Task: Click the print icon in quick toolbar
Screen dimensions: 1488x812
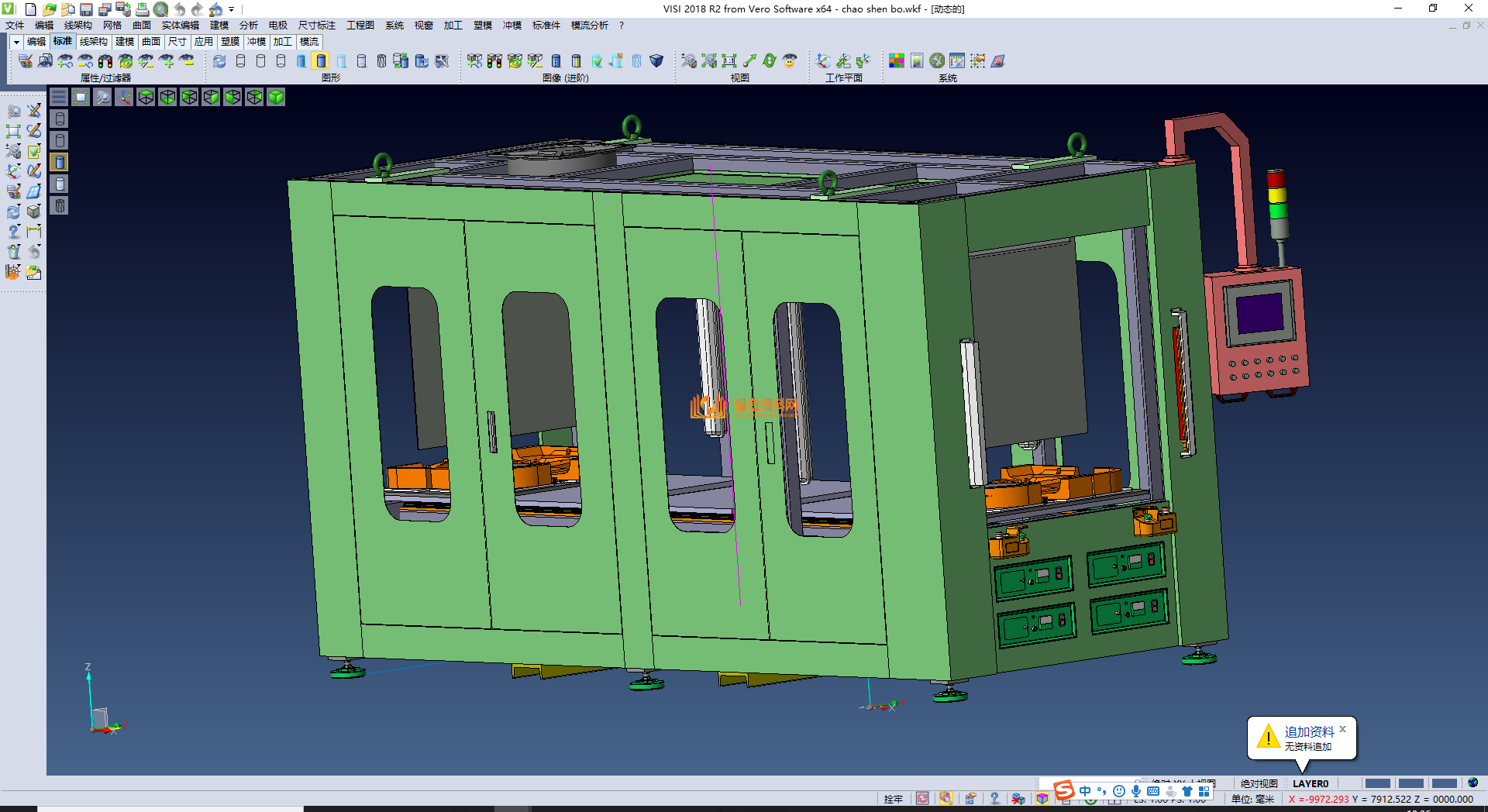Action: [x=142, y=9]
